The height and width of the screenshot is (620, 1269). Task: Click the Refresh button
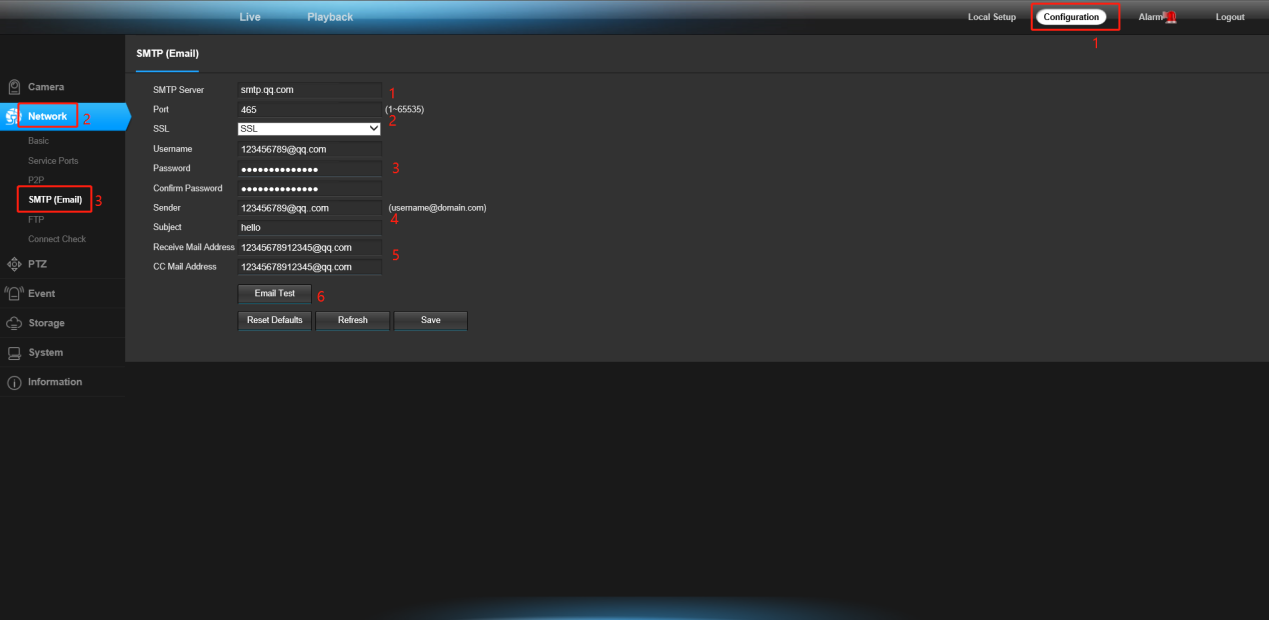click(x=353, y=320)
